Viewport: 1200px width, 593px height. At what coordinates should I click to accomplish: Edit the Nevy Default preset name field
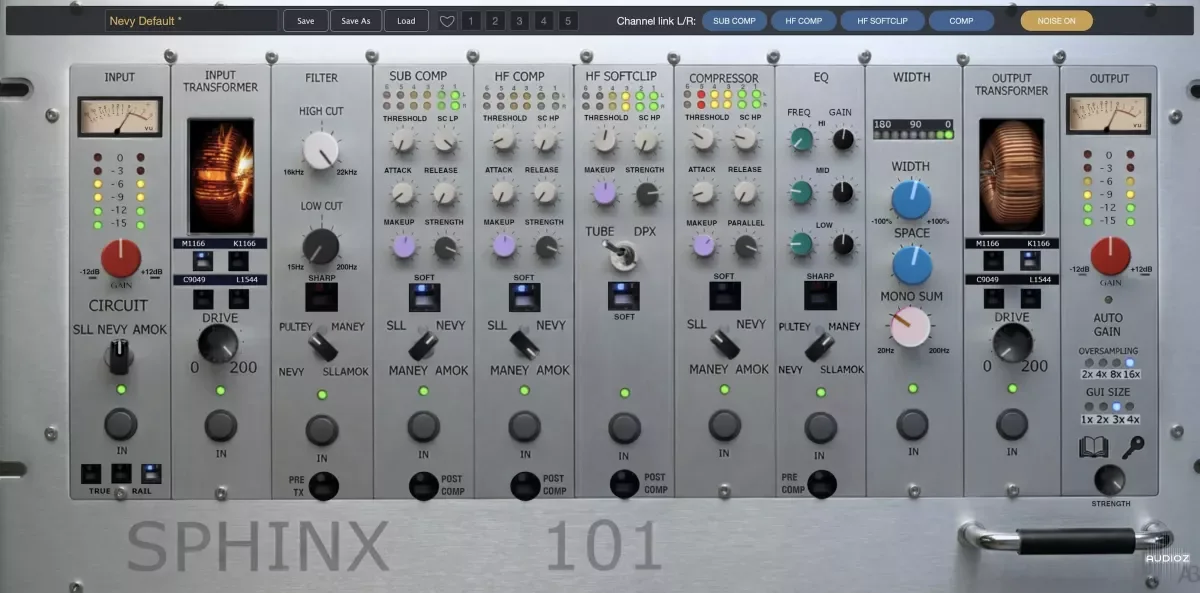point(192,21)
